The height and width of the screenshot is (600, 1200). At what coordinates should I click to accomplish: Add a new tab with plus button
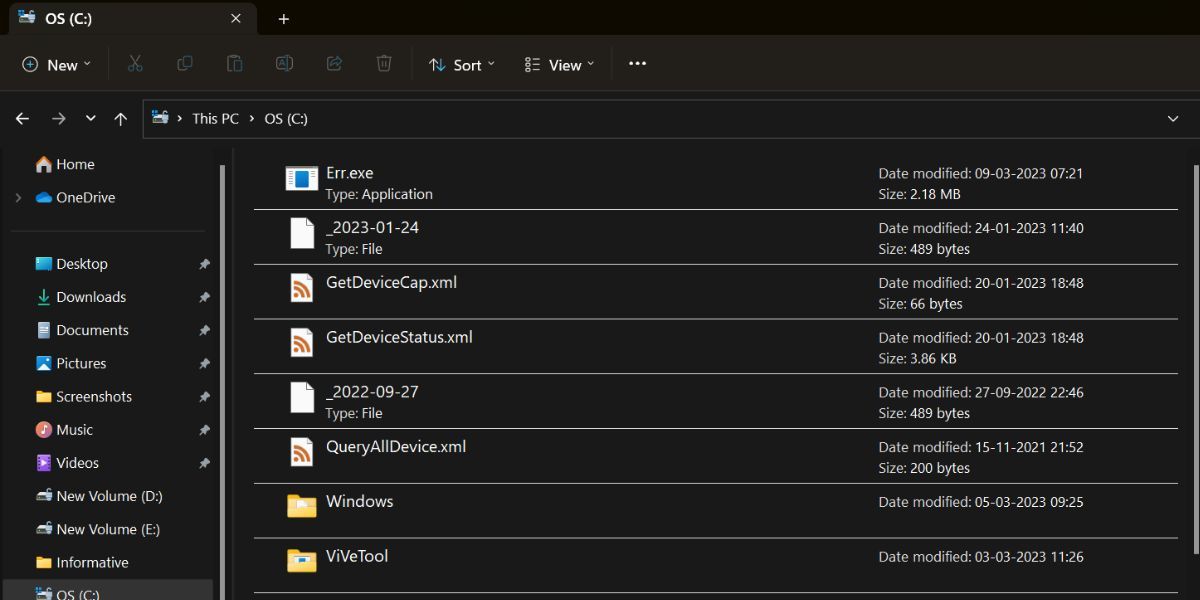click(x=283, y=19)
